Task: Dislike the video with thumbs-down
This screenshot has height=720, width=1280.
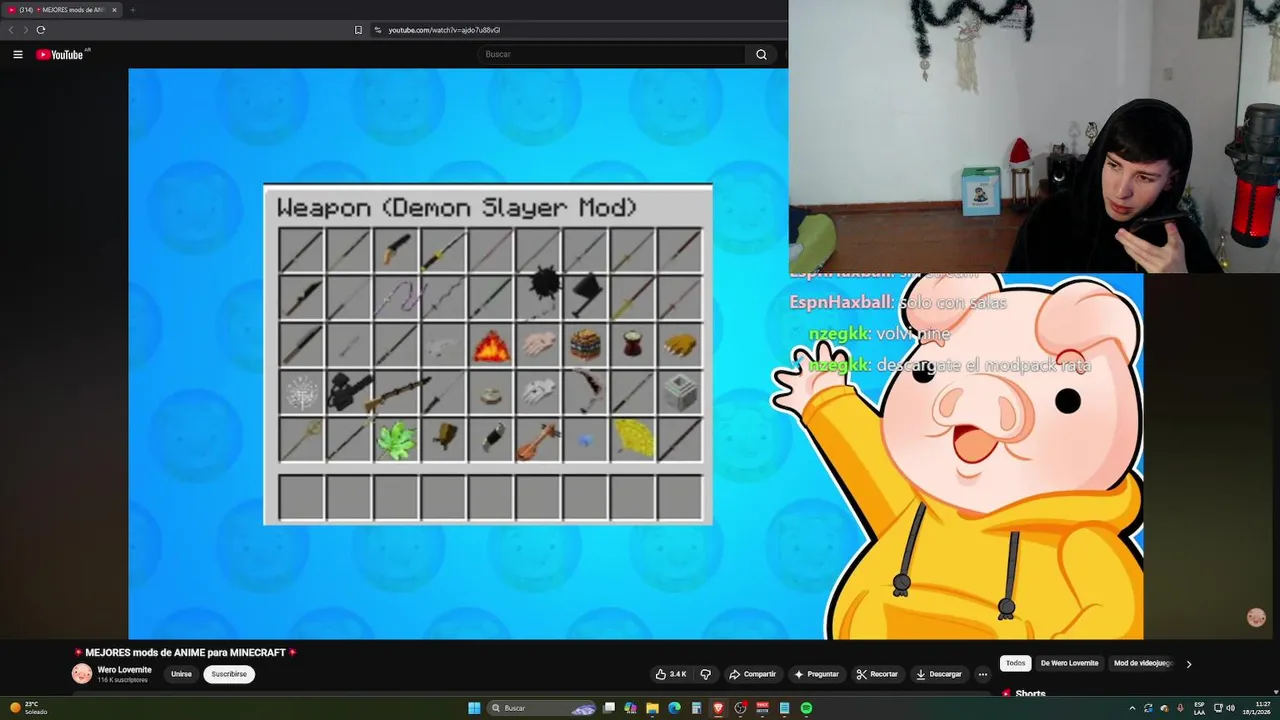Action: click(706, 674)
